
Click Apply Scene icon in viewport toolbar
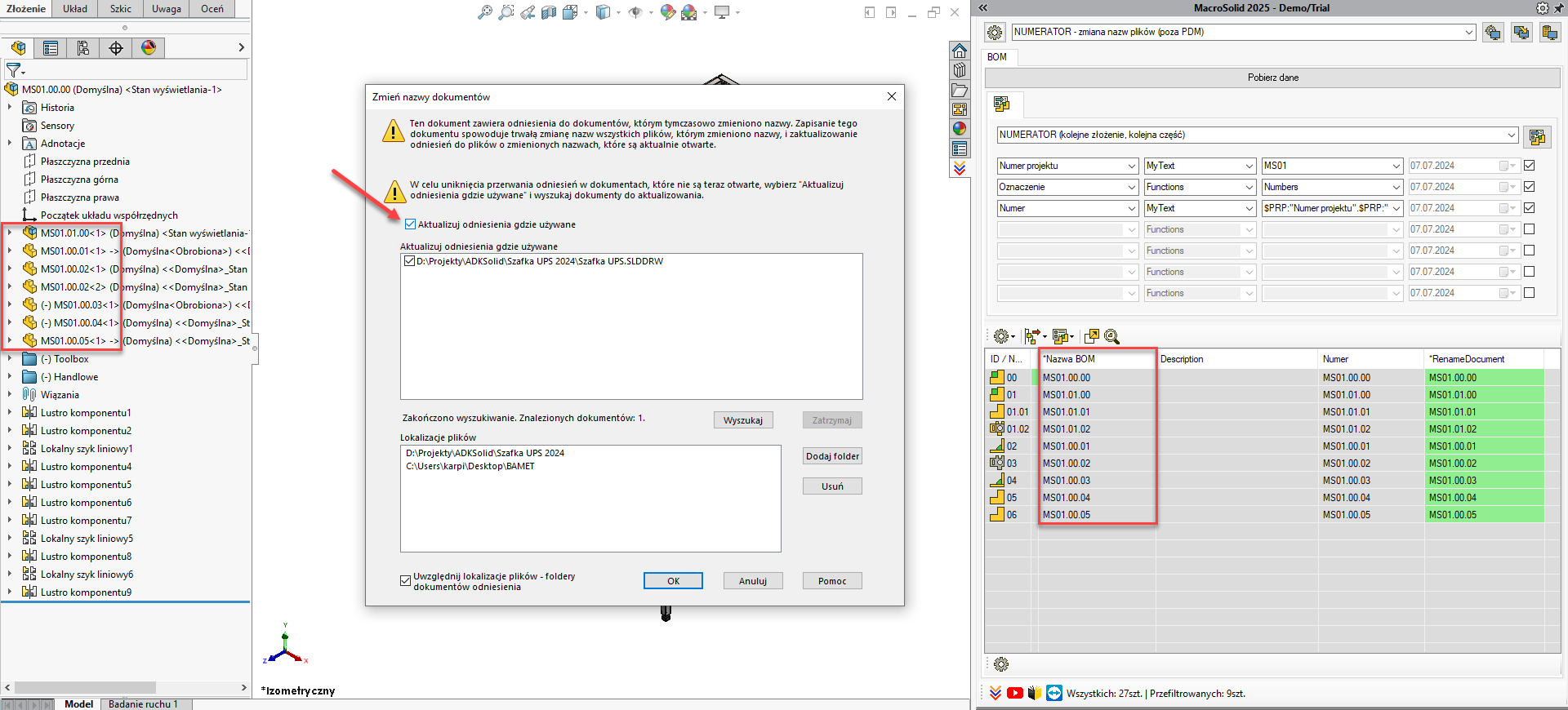coord(689,12)
